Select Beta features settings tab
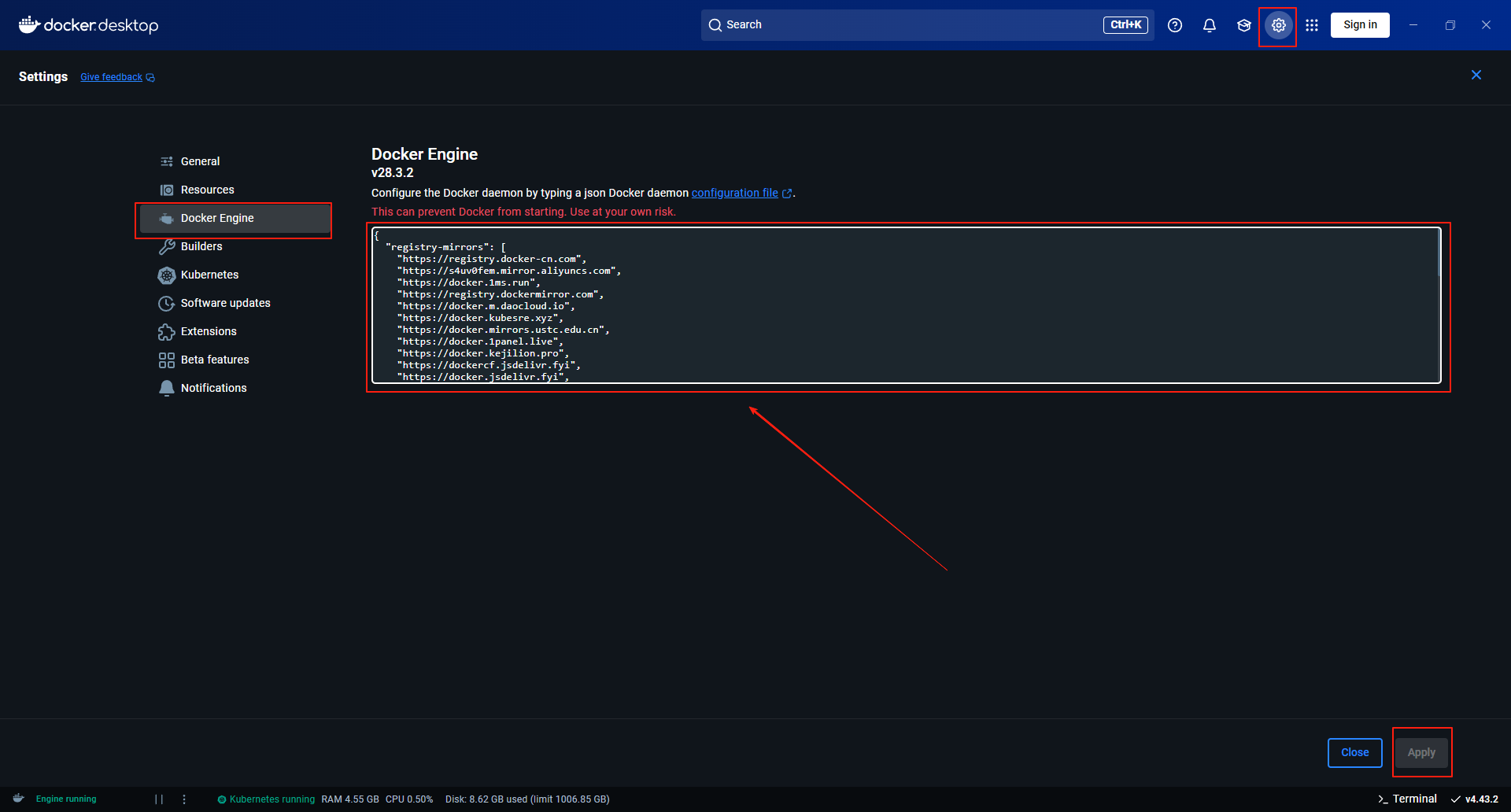1511x812 pixels. point(235,360)
